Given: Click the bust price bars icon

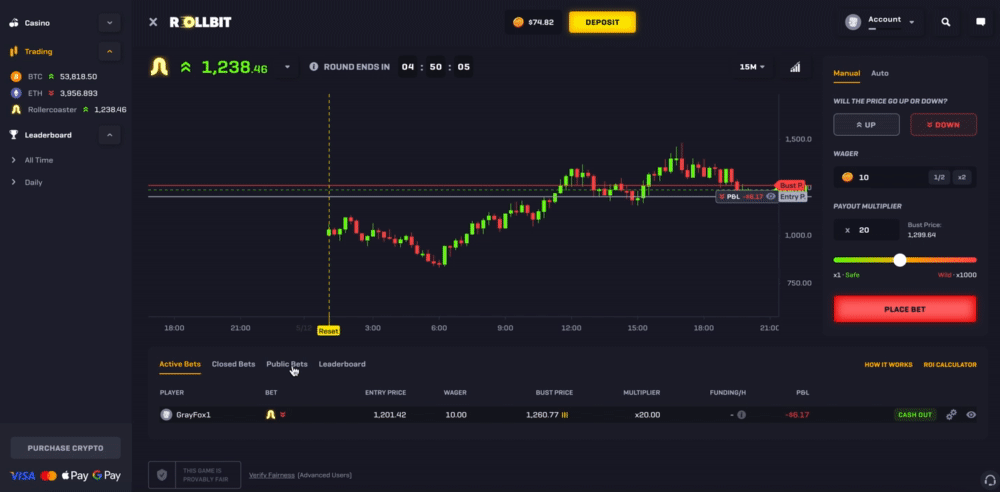Looking at the screenshot, I should [565, 415].
